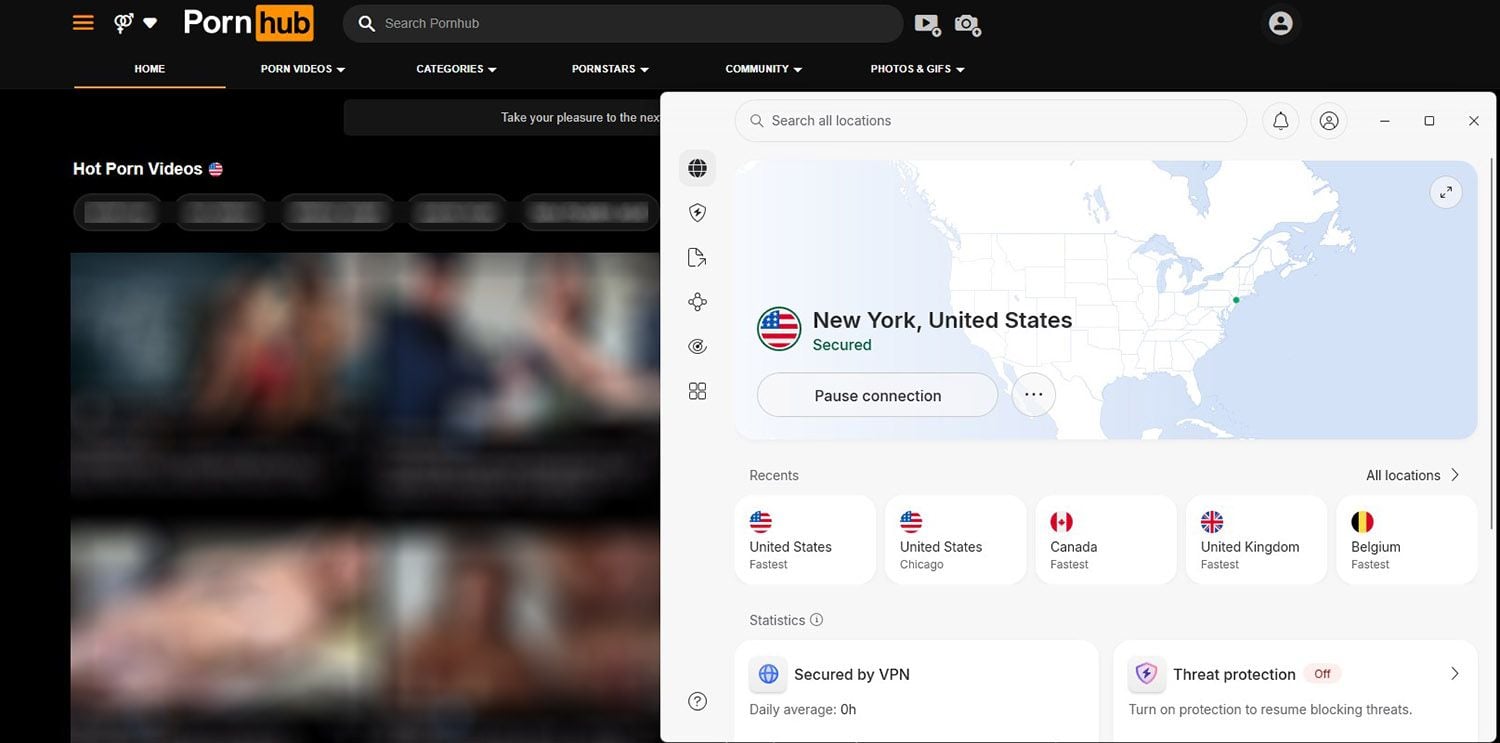Open connection more options ellipsis button
1500x743 pixels.
1033,395
